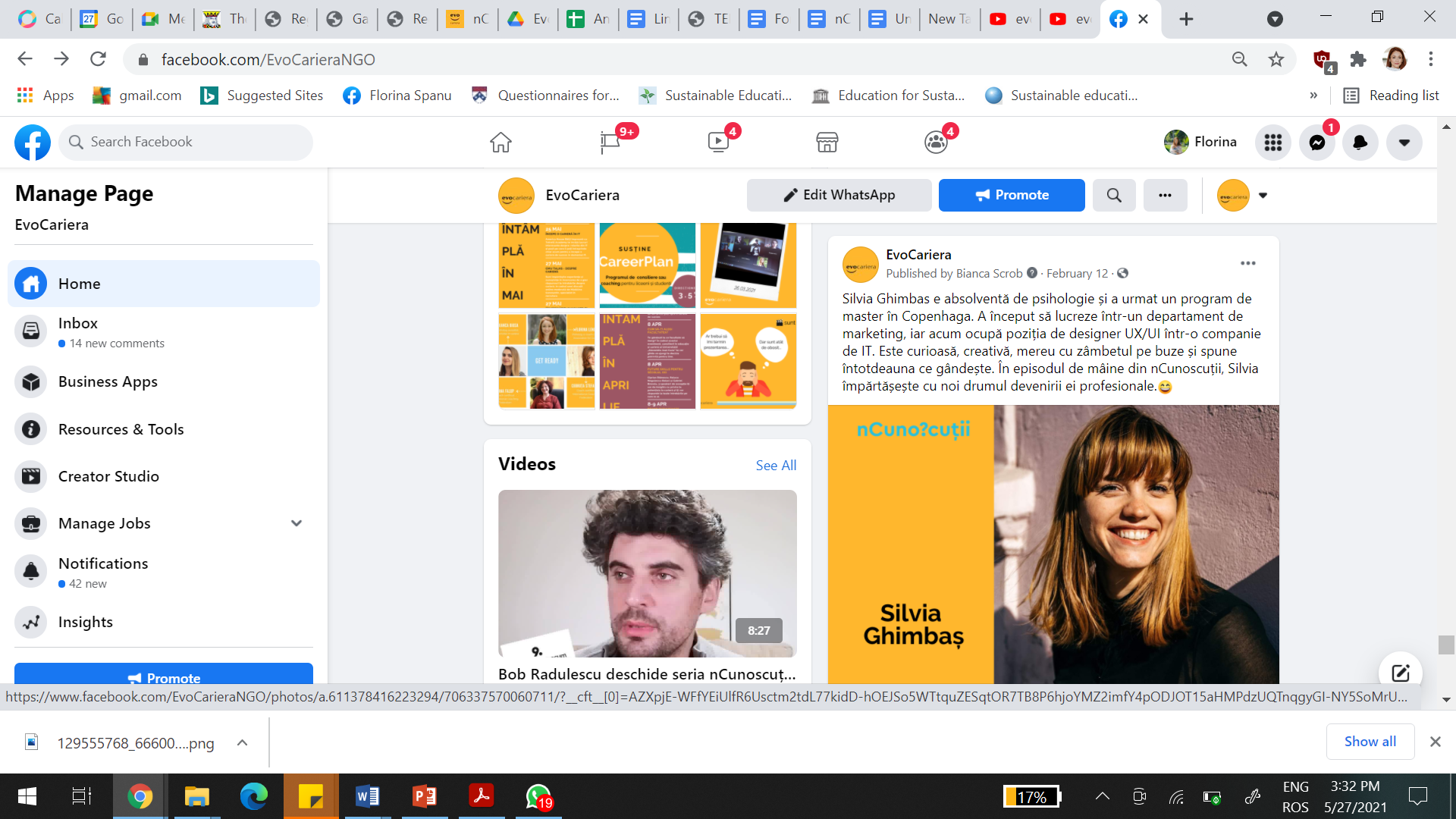This screenshot has width=1456, height=819.
Task: Open Notifications in Manage Page sidebar
Action: tap(164, 572)
